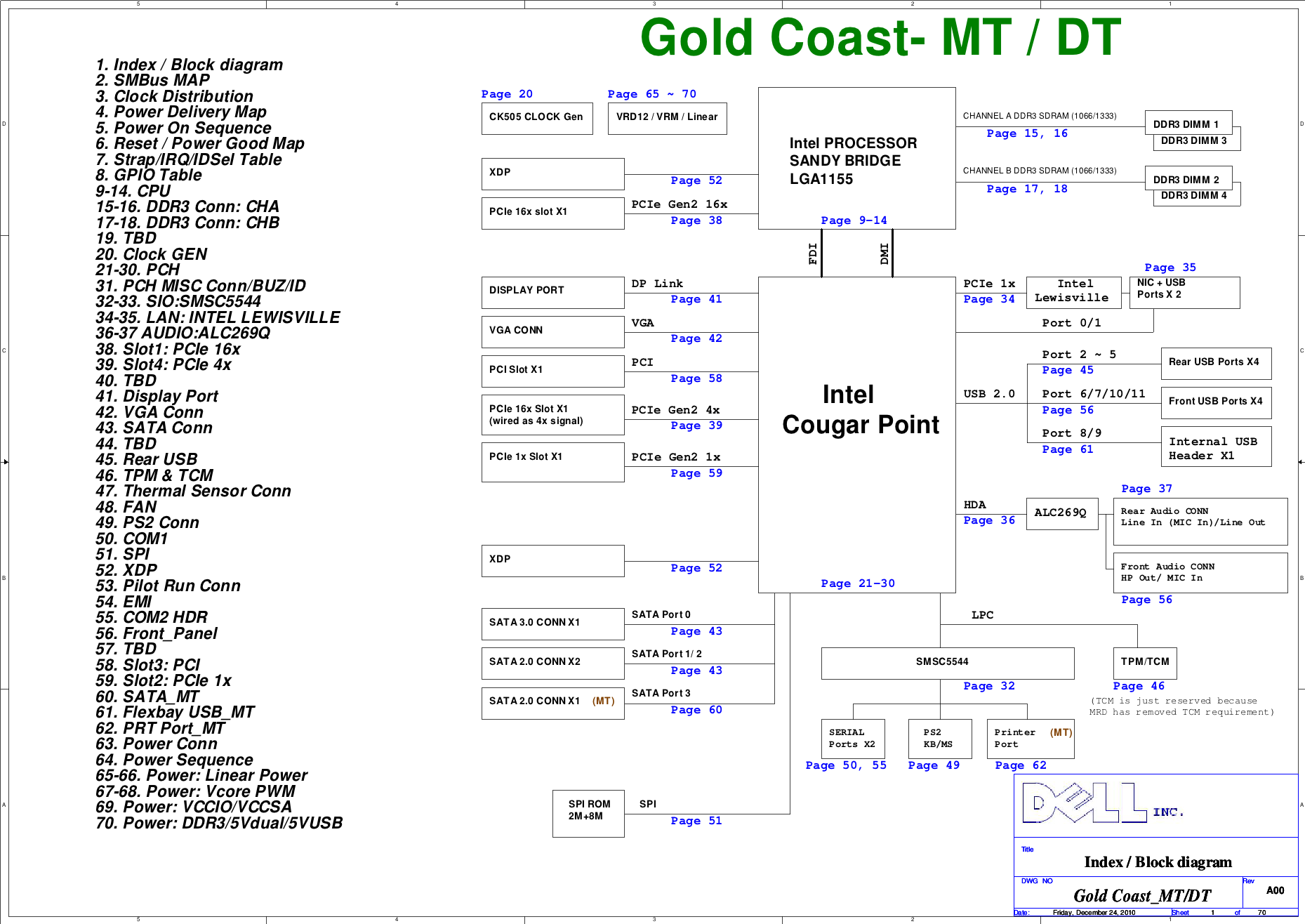This screenshot has height=924, width=1305.
Task: Click the DMI bus label
Action: [x=884, y=253]
